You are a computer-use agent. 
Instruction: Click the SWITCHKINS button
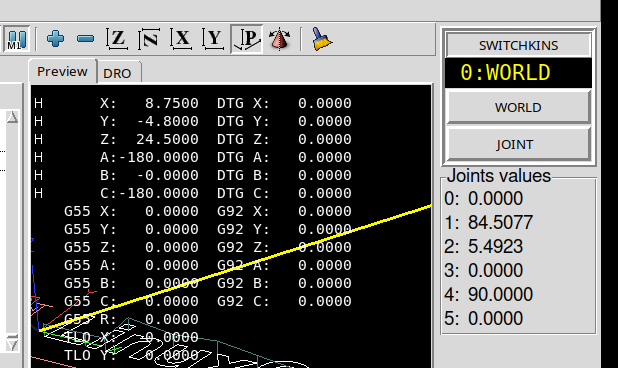518,45
